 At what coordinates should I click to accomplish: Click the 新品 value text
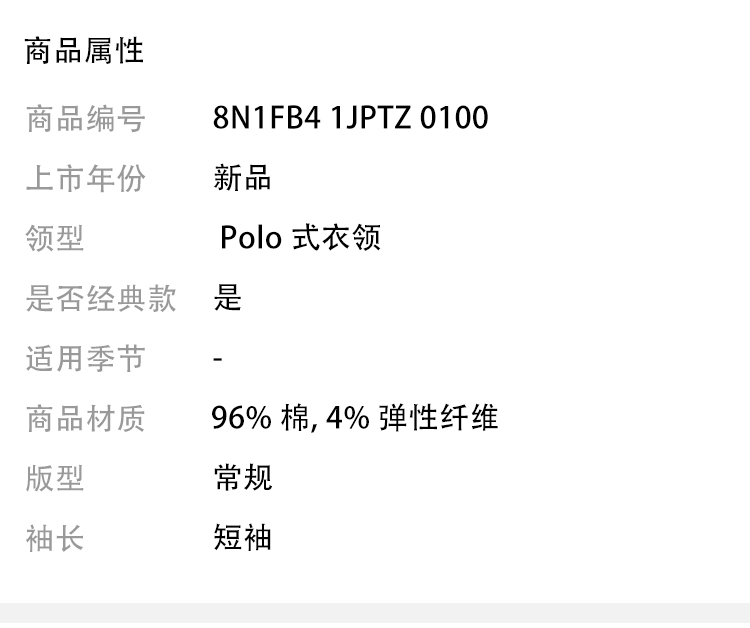coord(242,179)
